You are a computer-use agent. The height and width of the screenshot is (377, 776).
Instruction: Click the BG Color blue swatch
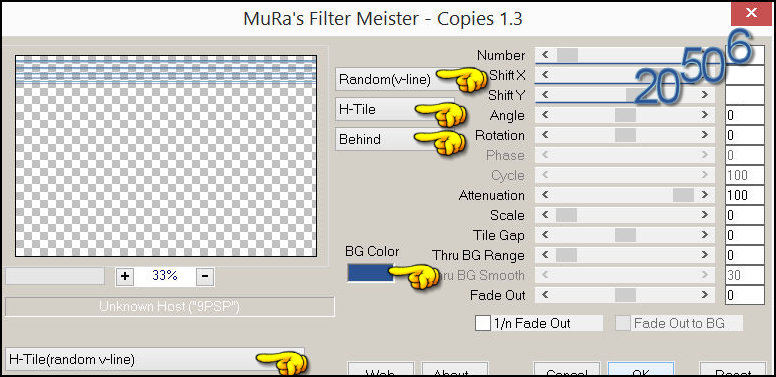(370, 273)
